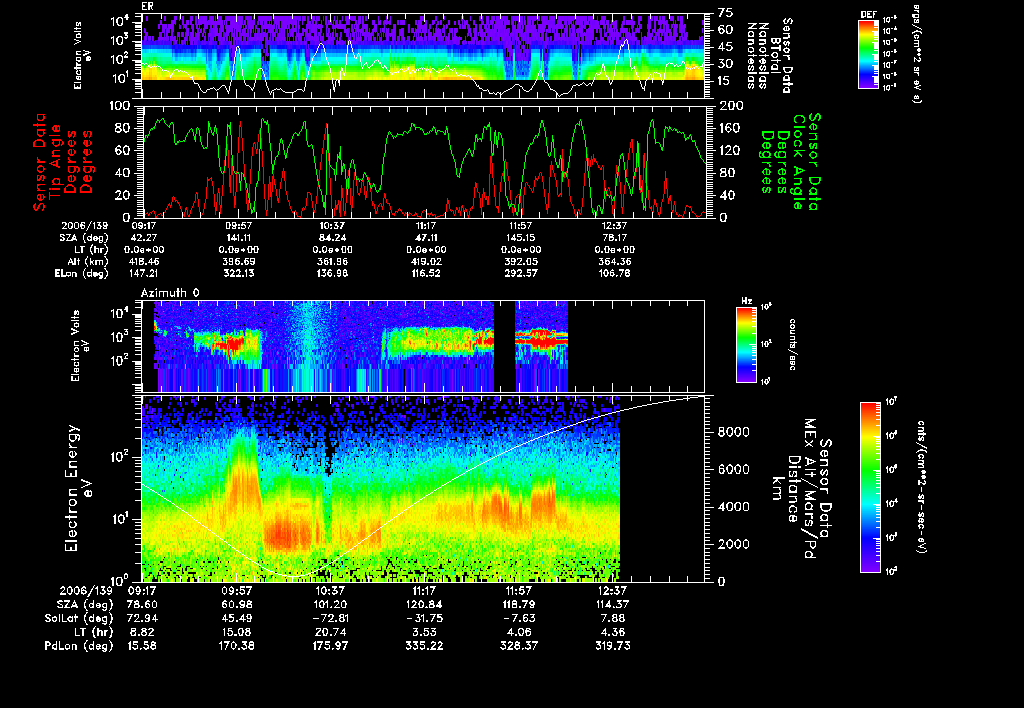Click the 09:57 time label above SZA 141.11
This screenshot has width=1024, height=708.
(238, 225)
